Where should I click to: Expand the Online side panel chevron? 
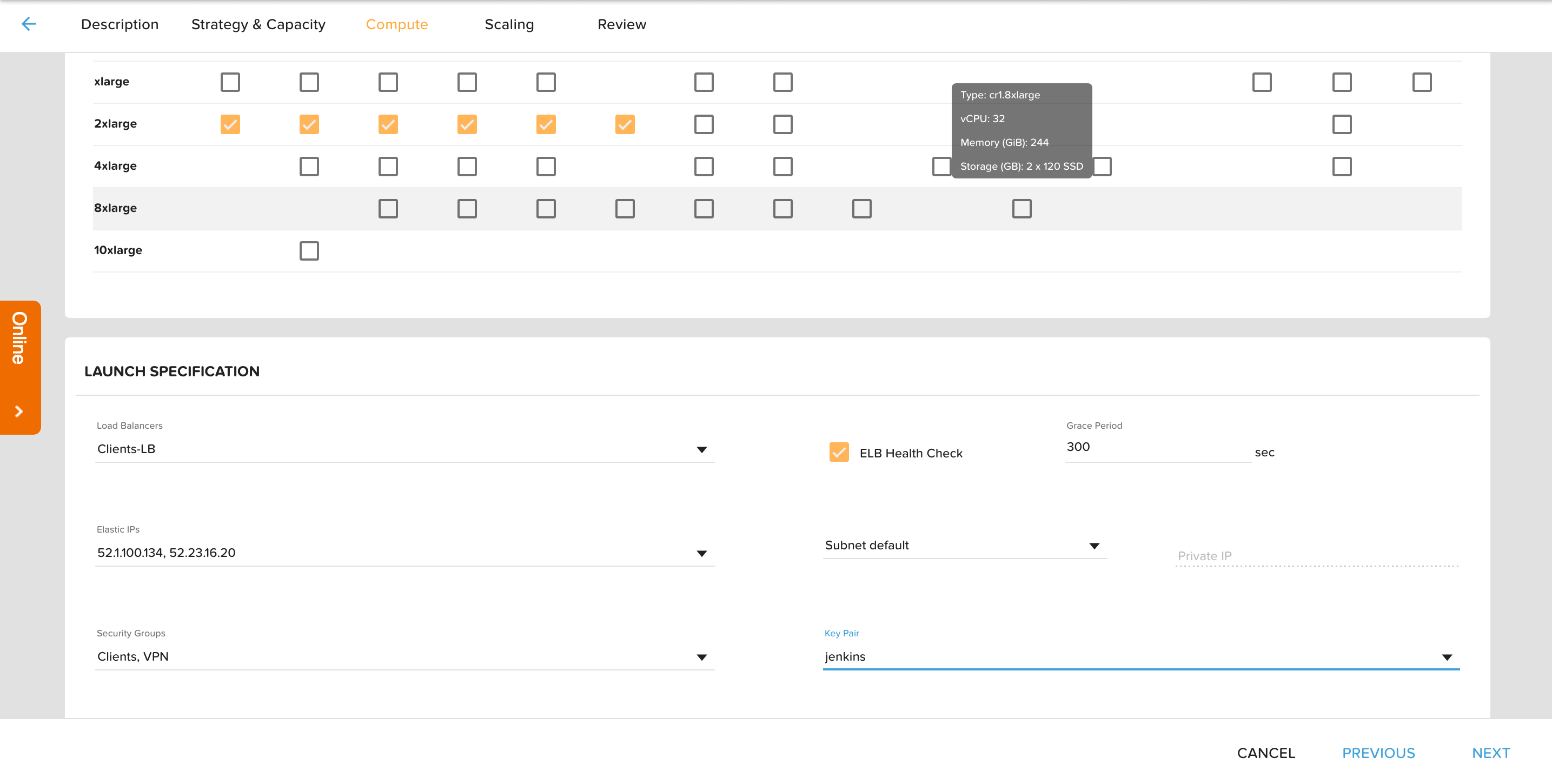coord(19,411)
